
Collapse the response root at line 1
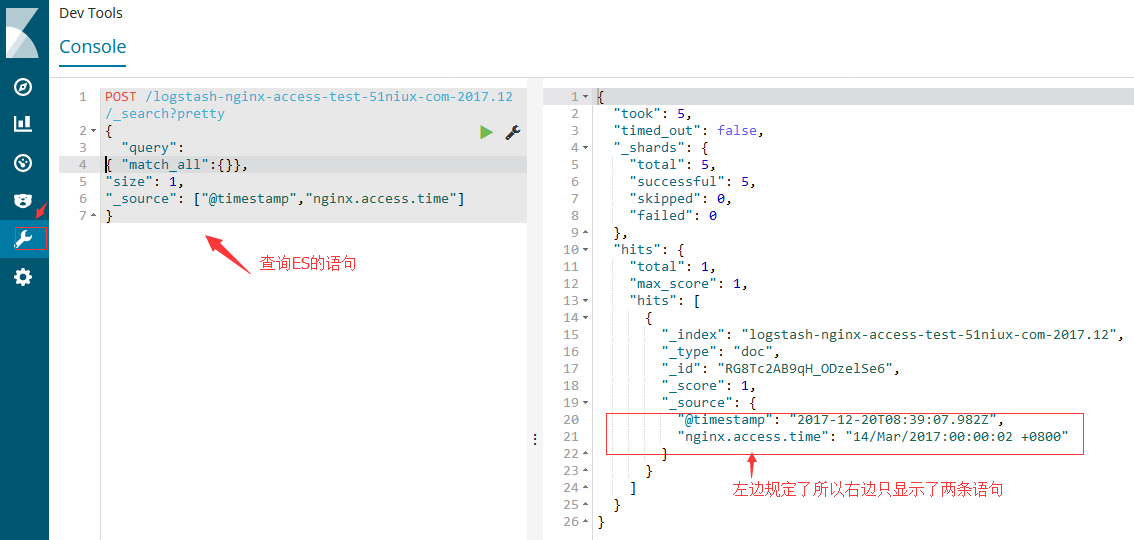click(x=585, y=97)
